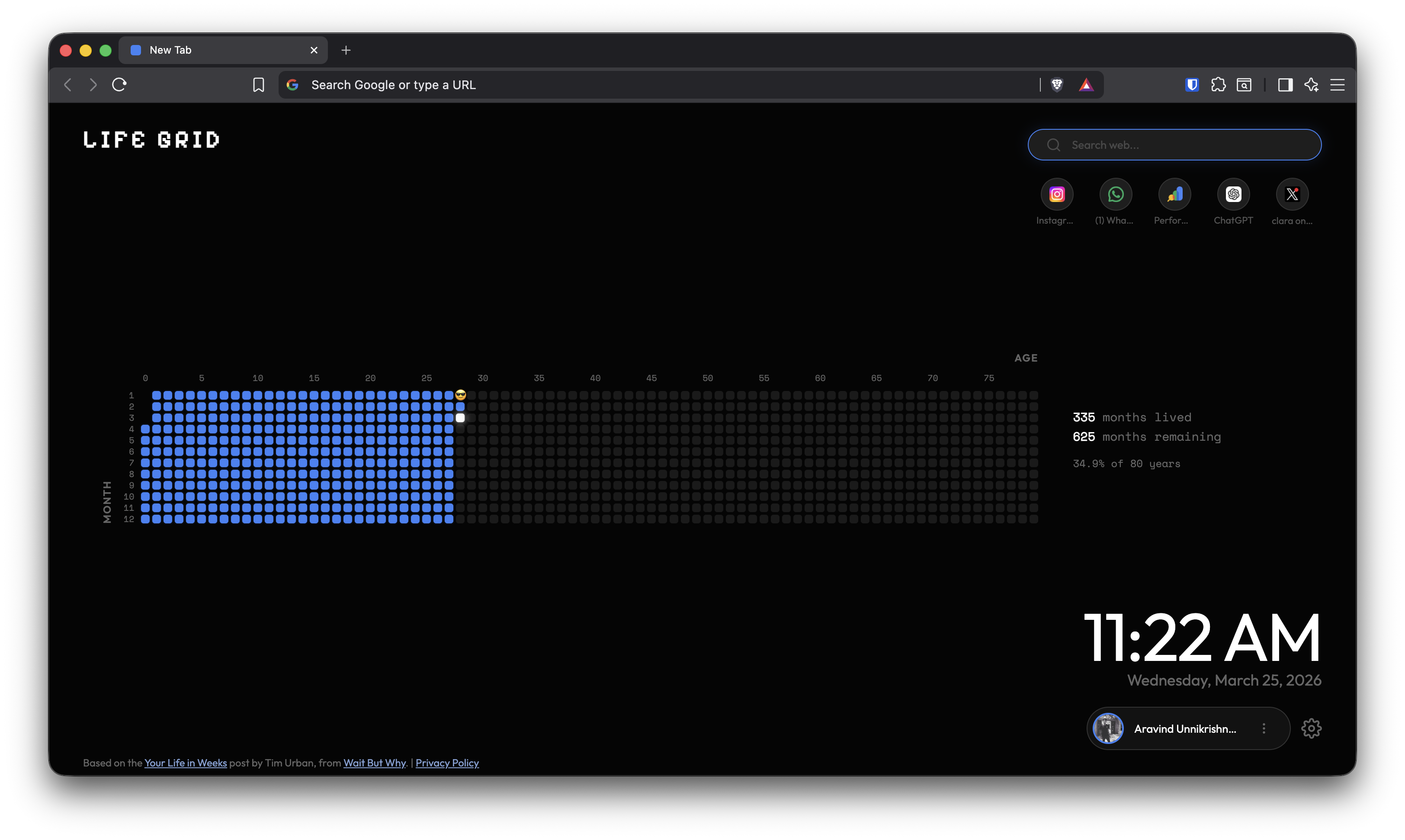Viewport: 1405px width, 840px height.
Task: Open Brave Rewards from the address bar
Action: [x=1086, y=84]
